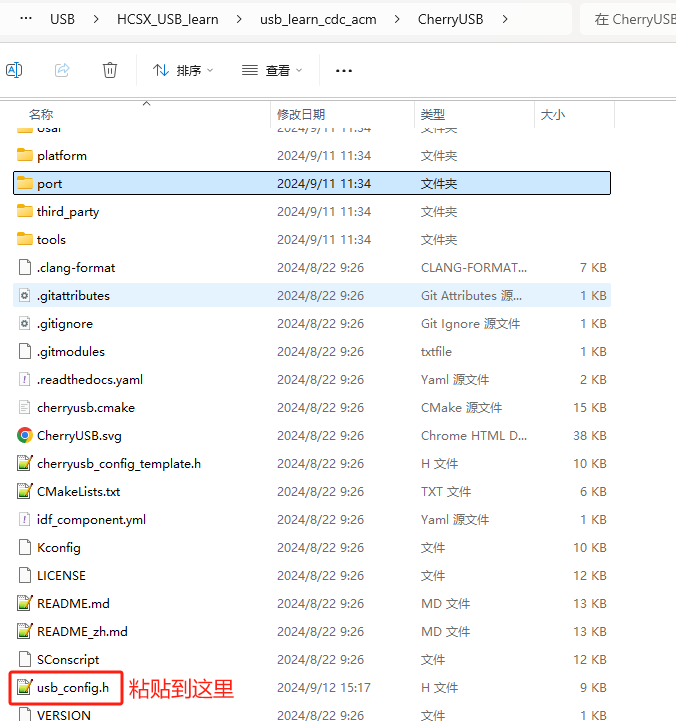Expand chevron after usb_learn_cdc_acm in breadcrumb

(x=397, y=19)
